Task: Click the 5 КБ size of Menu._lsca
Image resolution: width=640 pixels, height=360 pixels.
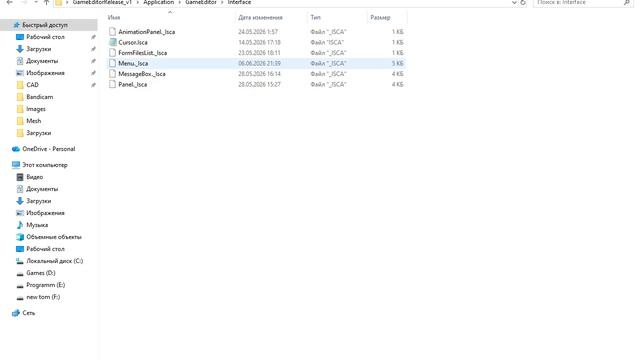Action: (398, 63)
